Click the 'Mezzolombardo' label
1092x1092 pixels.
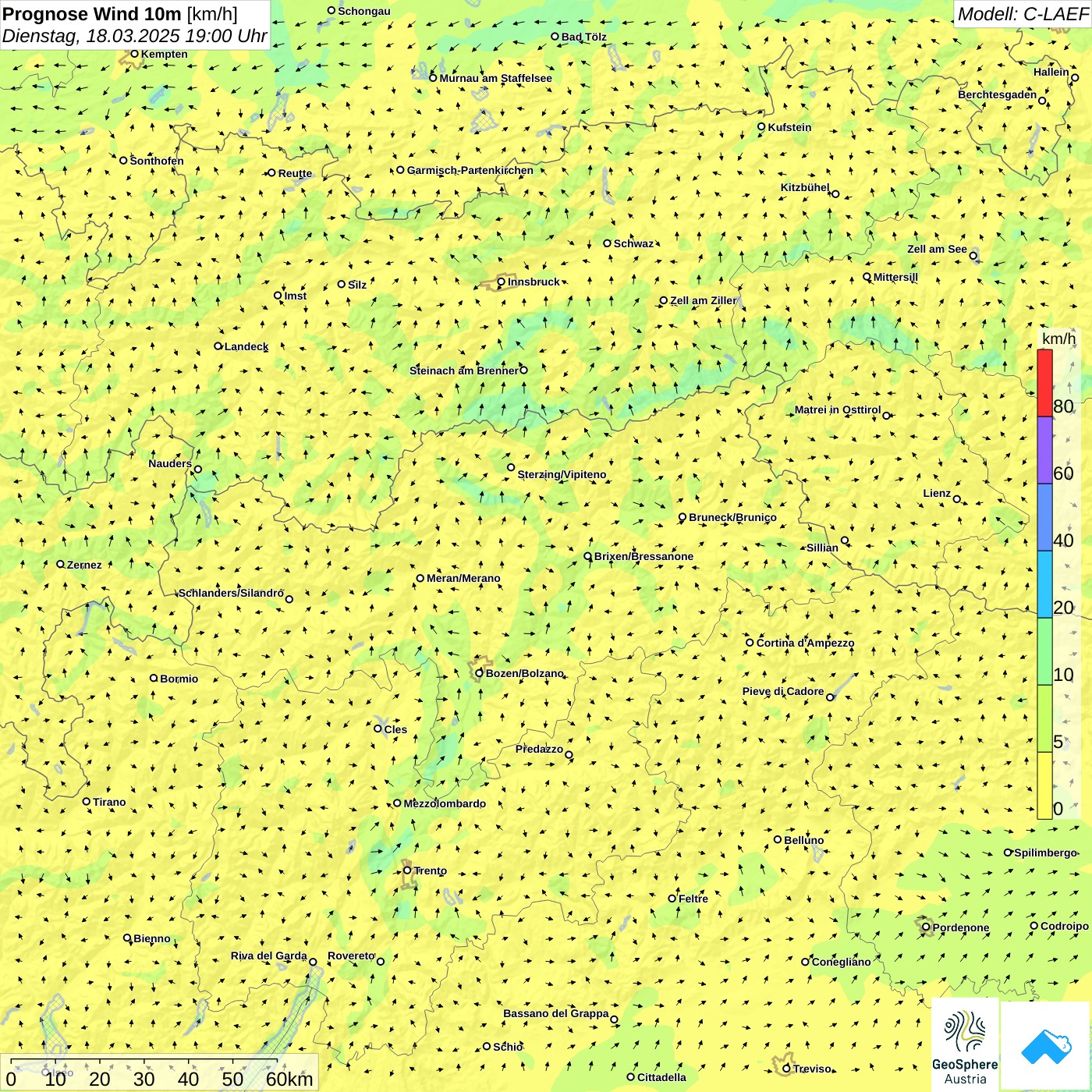pos(445,803)
